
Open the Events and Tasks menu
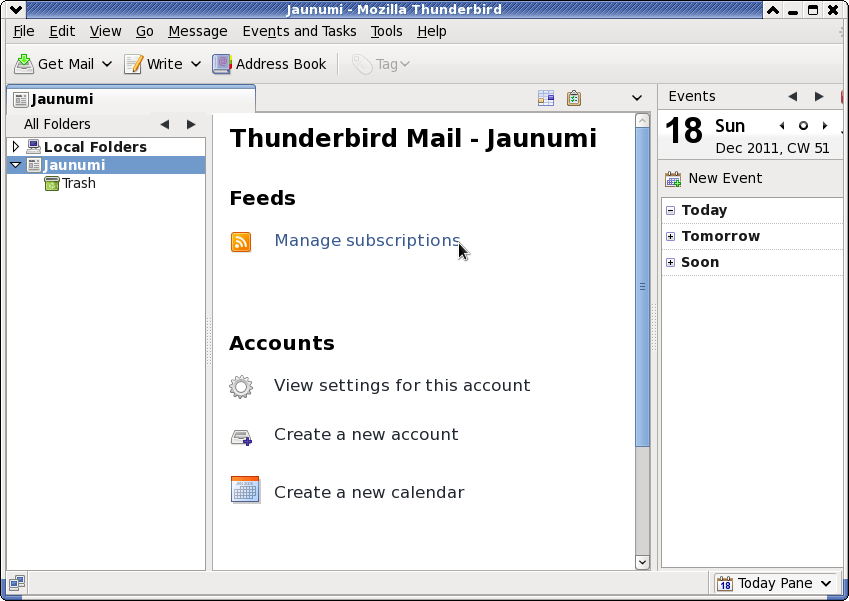(299, 31)
